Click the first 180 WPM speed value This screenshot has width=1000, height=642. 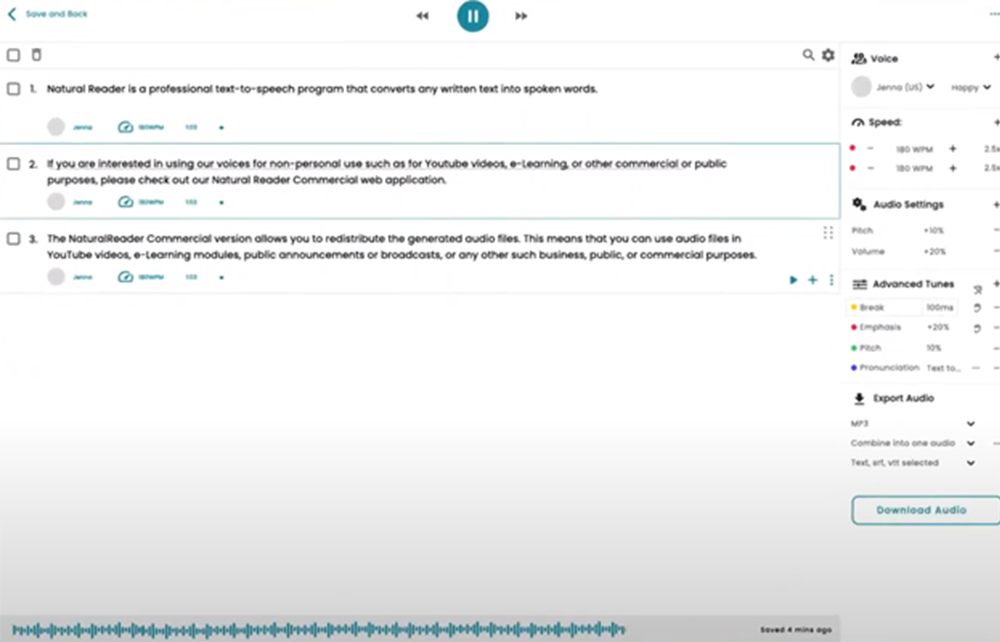(914, 149)
